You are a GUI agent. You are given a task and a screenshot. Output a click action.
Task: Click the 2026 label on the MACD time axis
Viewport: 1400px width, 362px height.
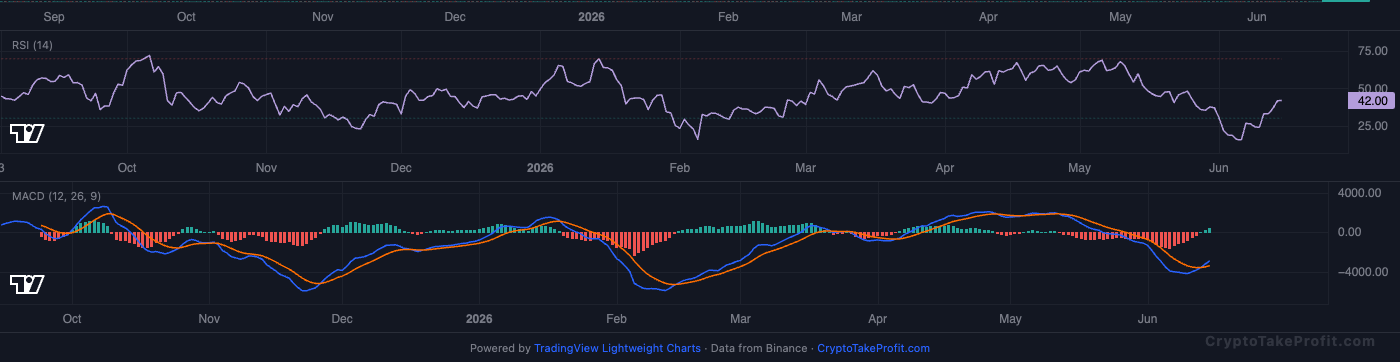click(480, 319)
